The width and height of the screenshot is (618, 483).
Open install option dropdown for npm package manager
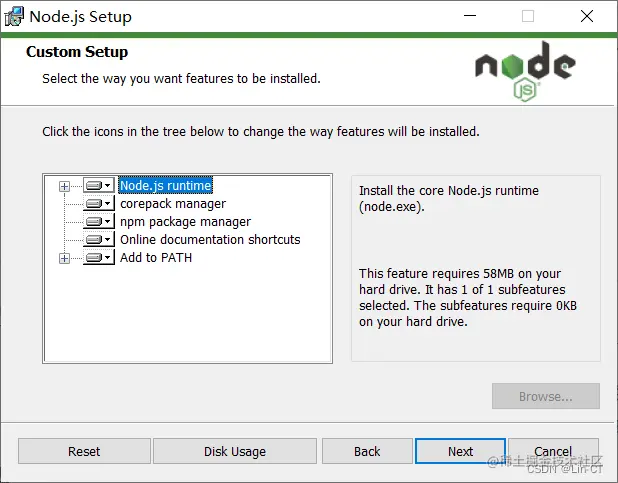pos(99,222)
